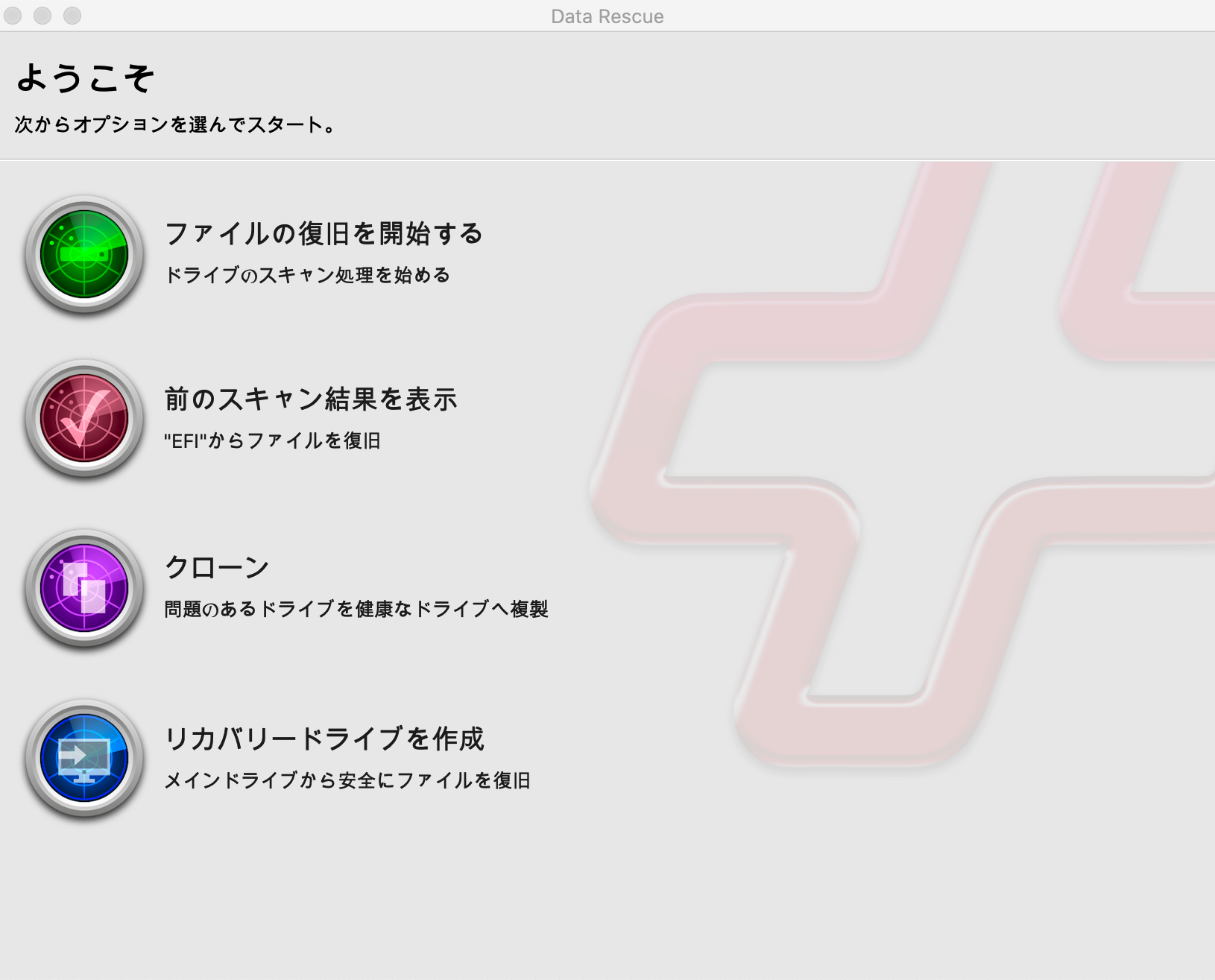Click the red checkmark previous scan icon
This screenshot has height=980, width=1215.
coord(84,419)
